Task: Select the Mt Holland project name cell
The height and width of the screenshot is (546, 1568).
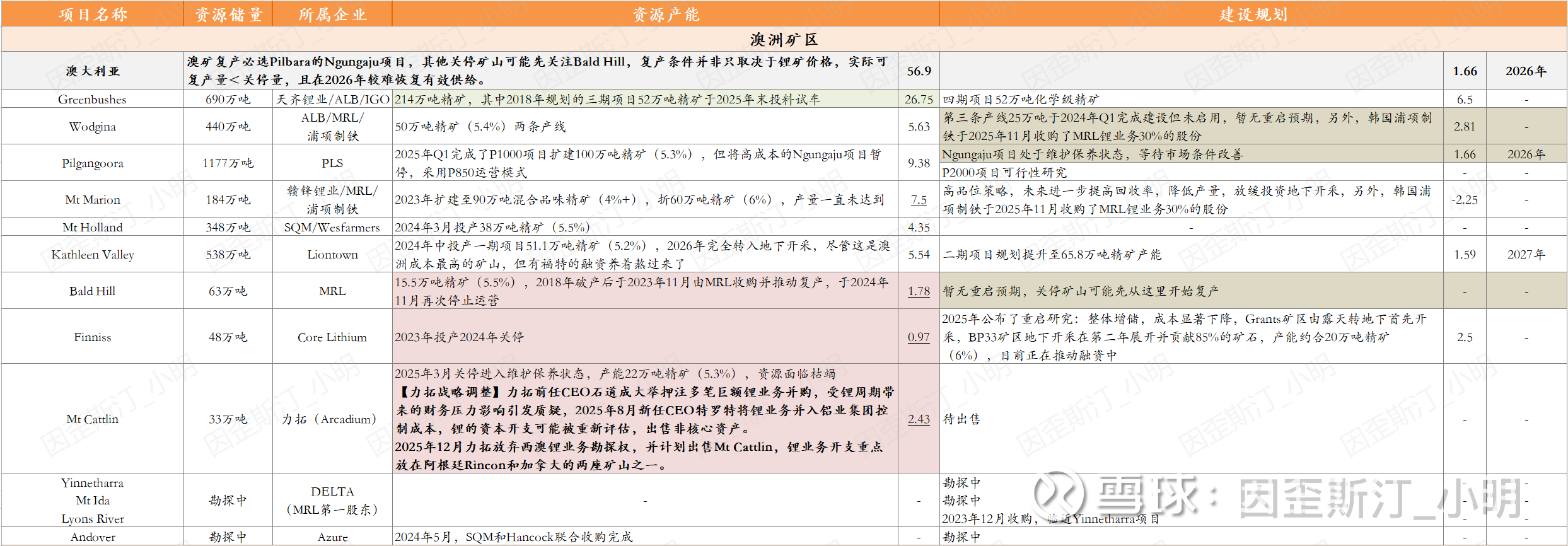Action: (x=93, y=228)
